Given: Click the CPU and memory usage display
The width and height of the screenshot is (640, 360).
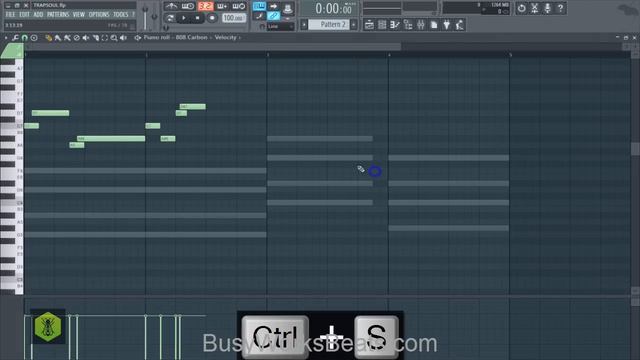Looking at the screenshot, I should point(476,8).
